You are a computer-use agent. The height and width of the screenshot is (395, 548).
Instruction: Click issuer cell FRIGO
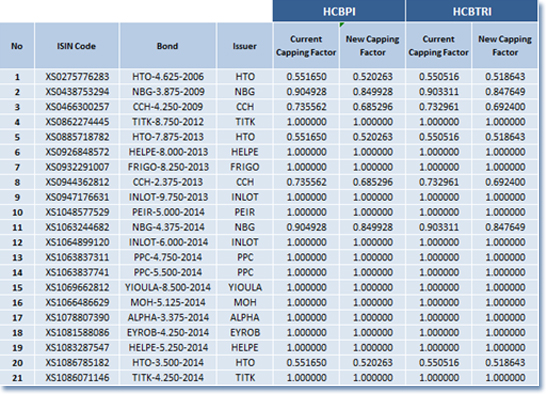(x=245, y=167)
